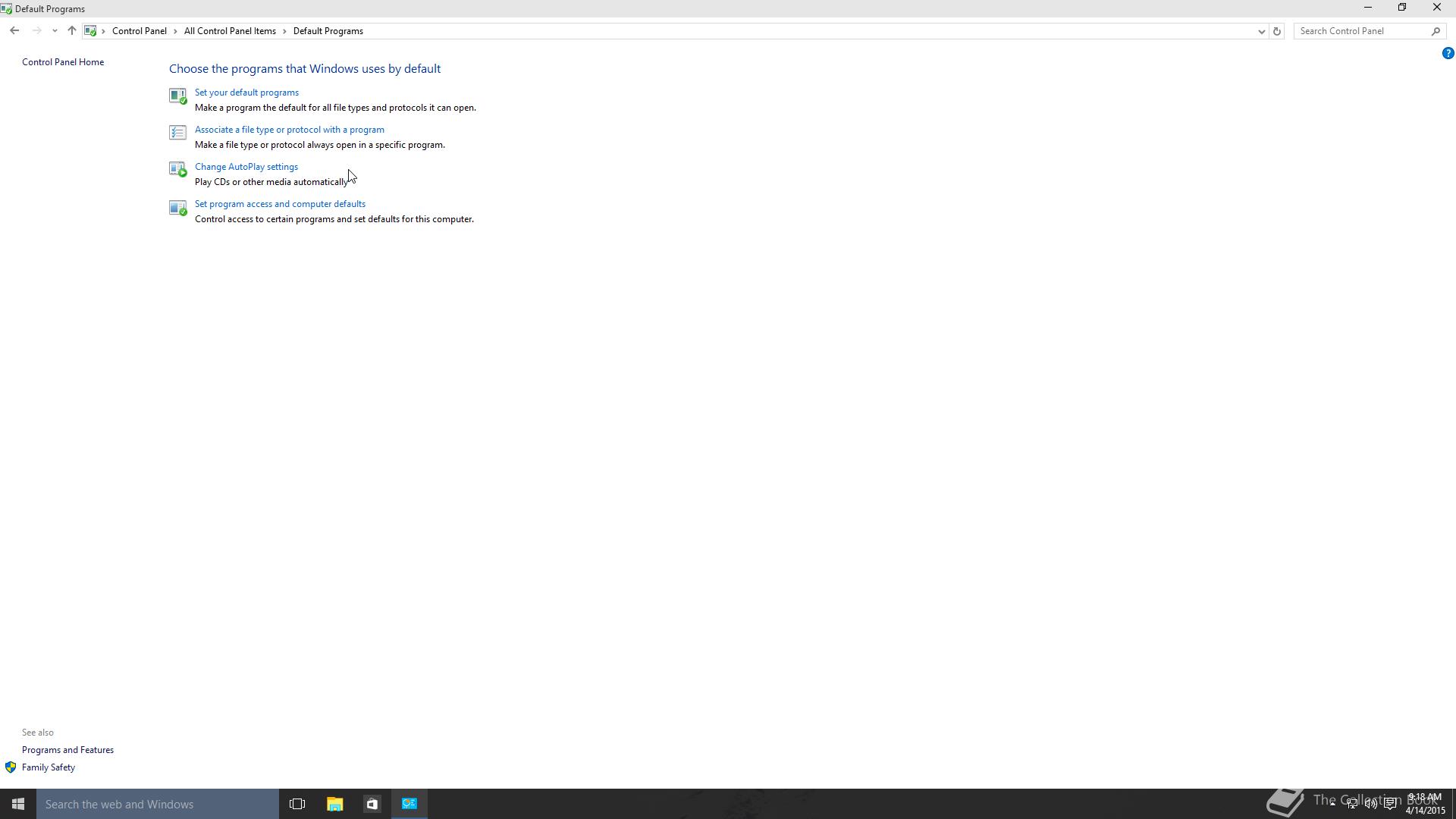The height and width of the screenshot is (819, 1456).
Task: Click the search magnifier icon
Action: click(x=1436, y=31)
